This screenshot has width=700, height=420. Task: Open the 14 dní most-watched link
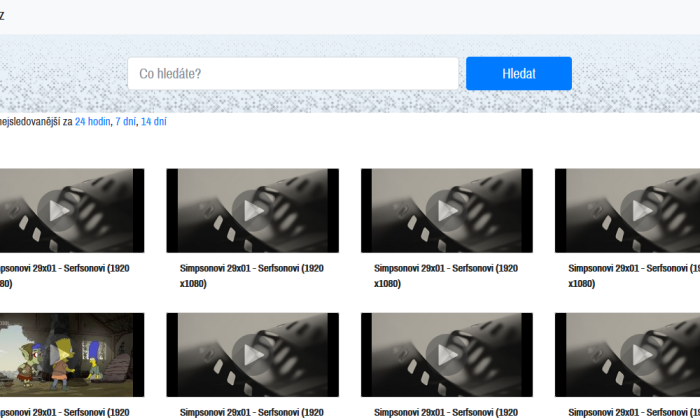pos(154,121)
